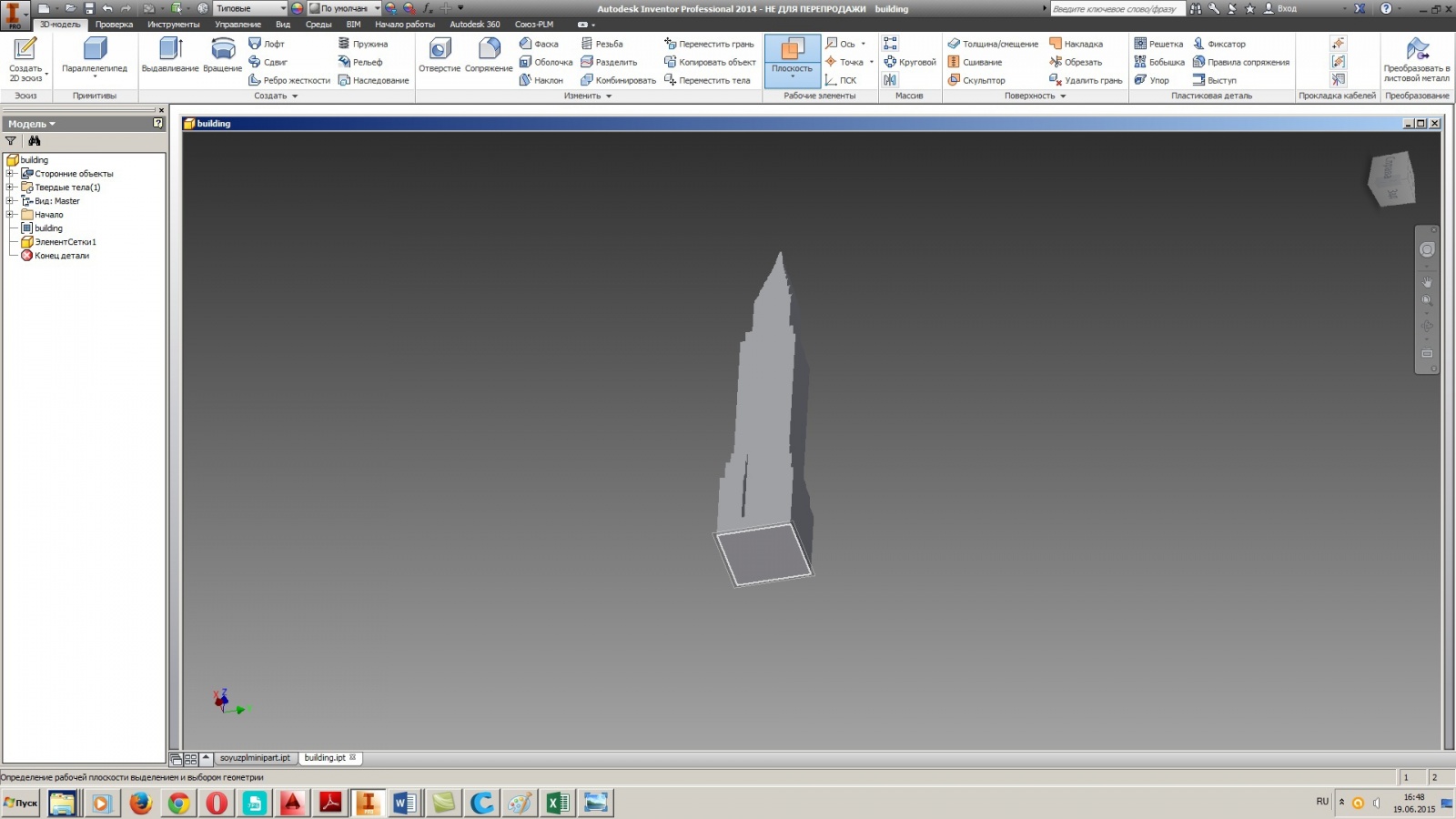The height and width of the screenshot is (819, 1456).
Task: Switch to soyuzplminipart.ipt document tab
Action: pos(255,758)
